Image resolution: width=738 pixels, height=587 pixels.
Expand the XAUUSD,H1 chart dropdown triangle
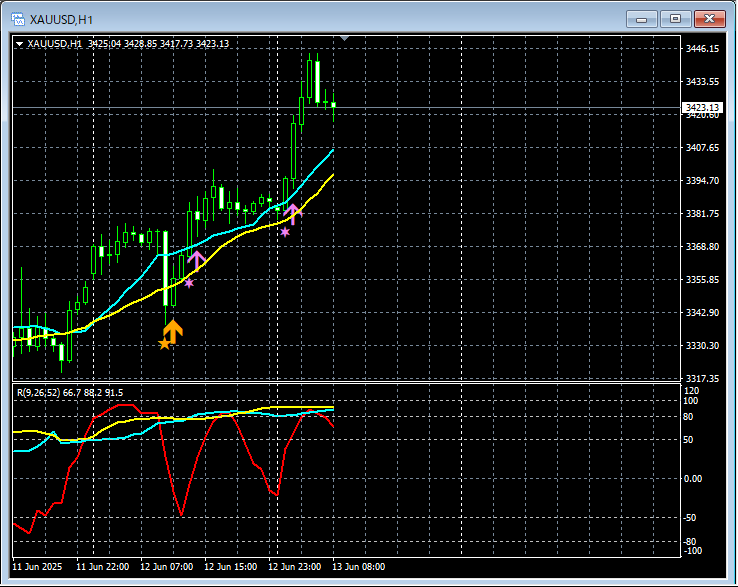20,44
